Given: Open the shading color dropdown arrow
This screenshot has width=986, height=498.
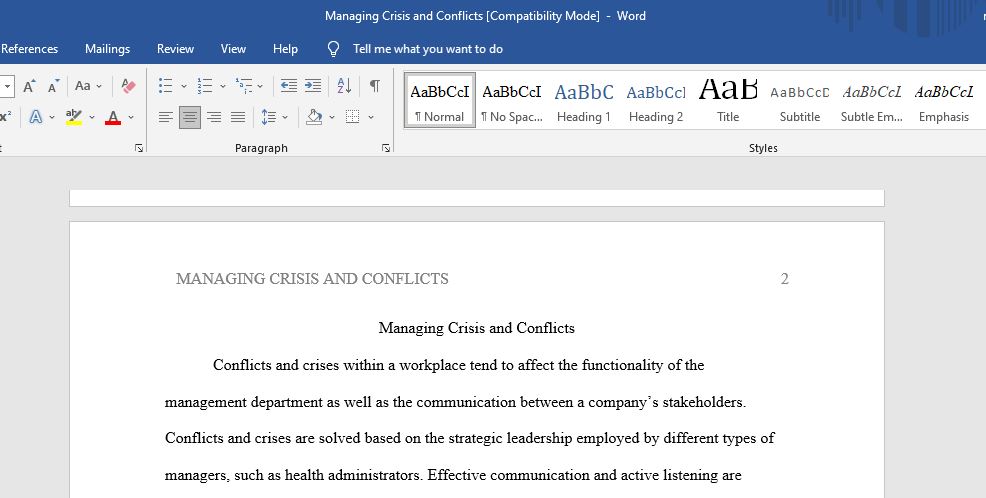Looking at the screenshot, I should coord(332,117).
